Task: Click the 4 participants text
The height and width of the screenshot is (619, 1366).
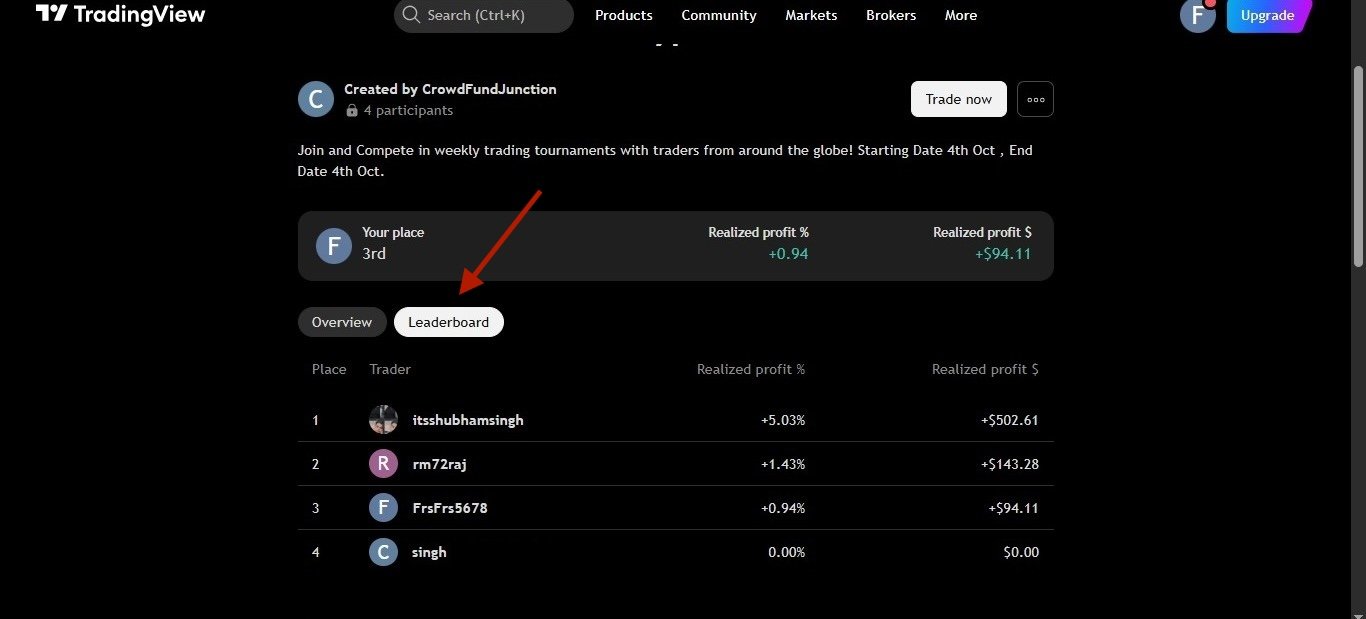Action: 408,111
